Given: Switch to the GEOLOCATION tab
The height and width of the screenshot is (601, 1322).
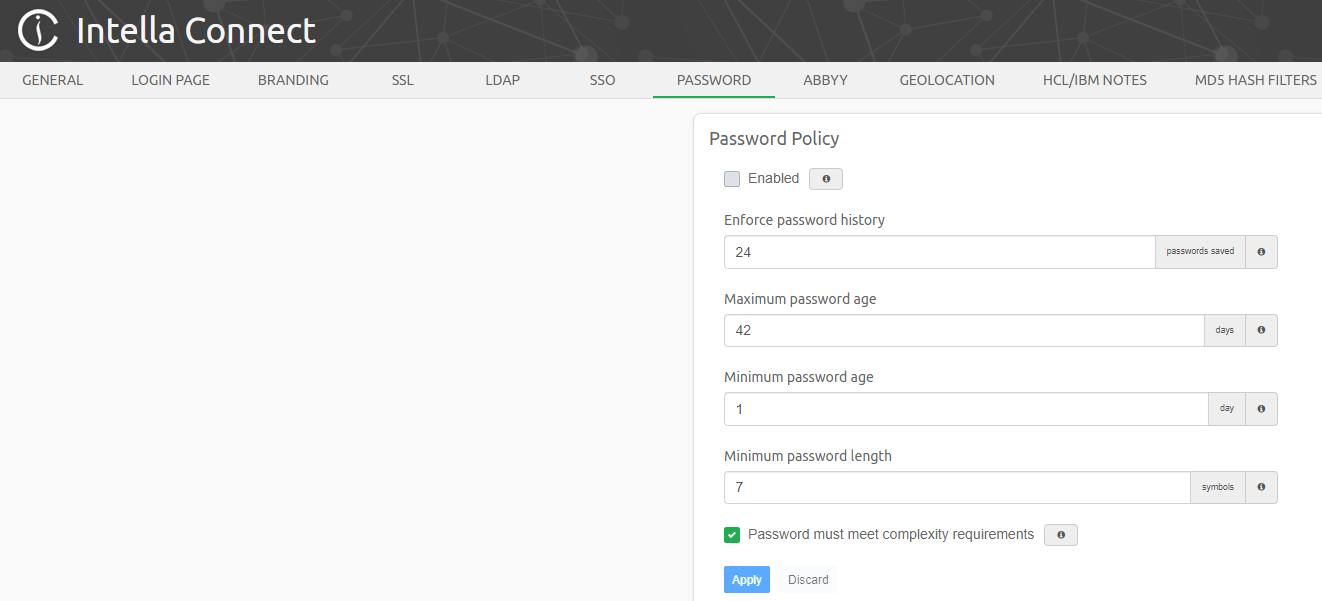Looking at the screenshot, I should coord(946,79).
